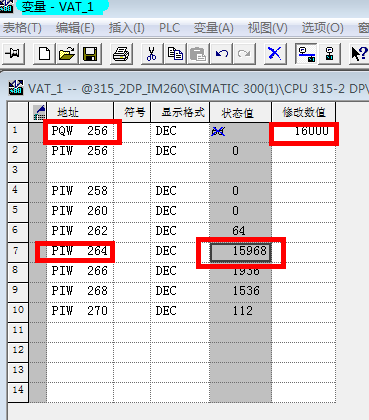369x420 pixels.
Task: Open the 表格(T) menu
Action: [22, 28]
